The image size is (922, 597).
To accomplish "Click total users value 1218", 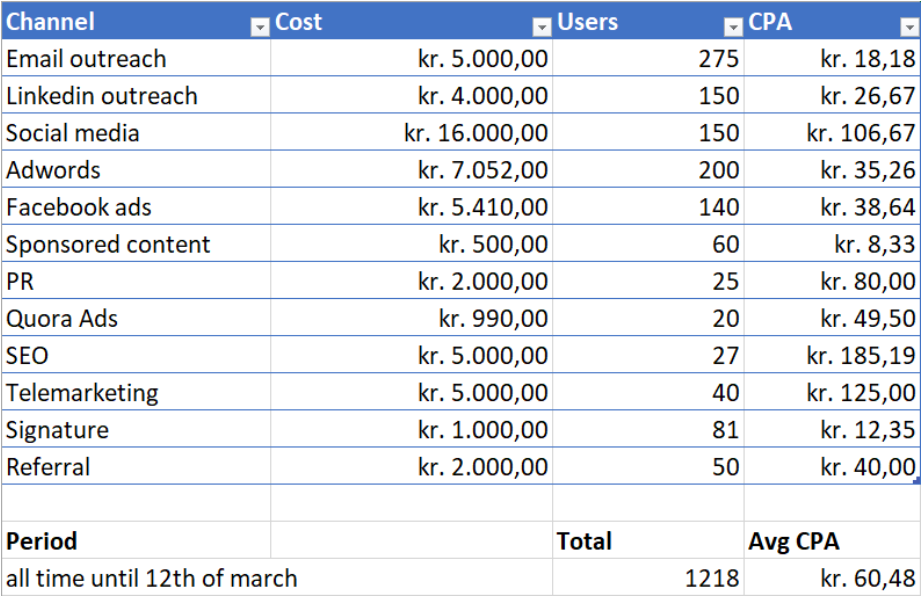I will pos(648,577).
